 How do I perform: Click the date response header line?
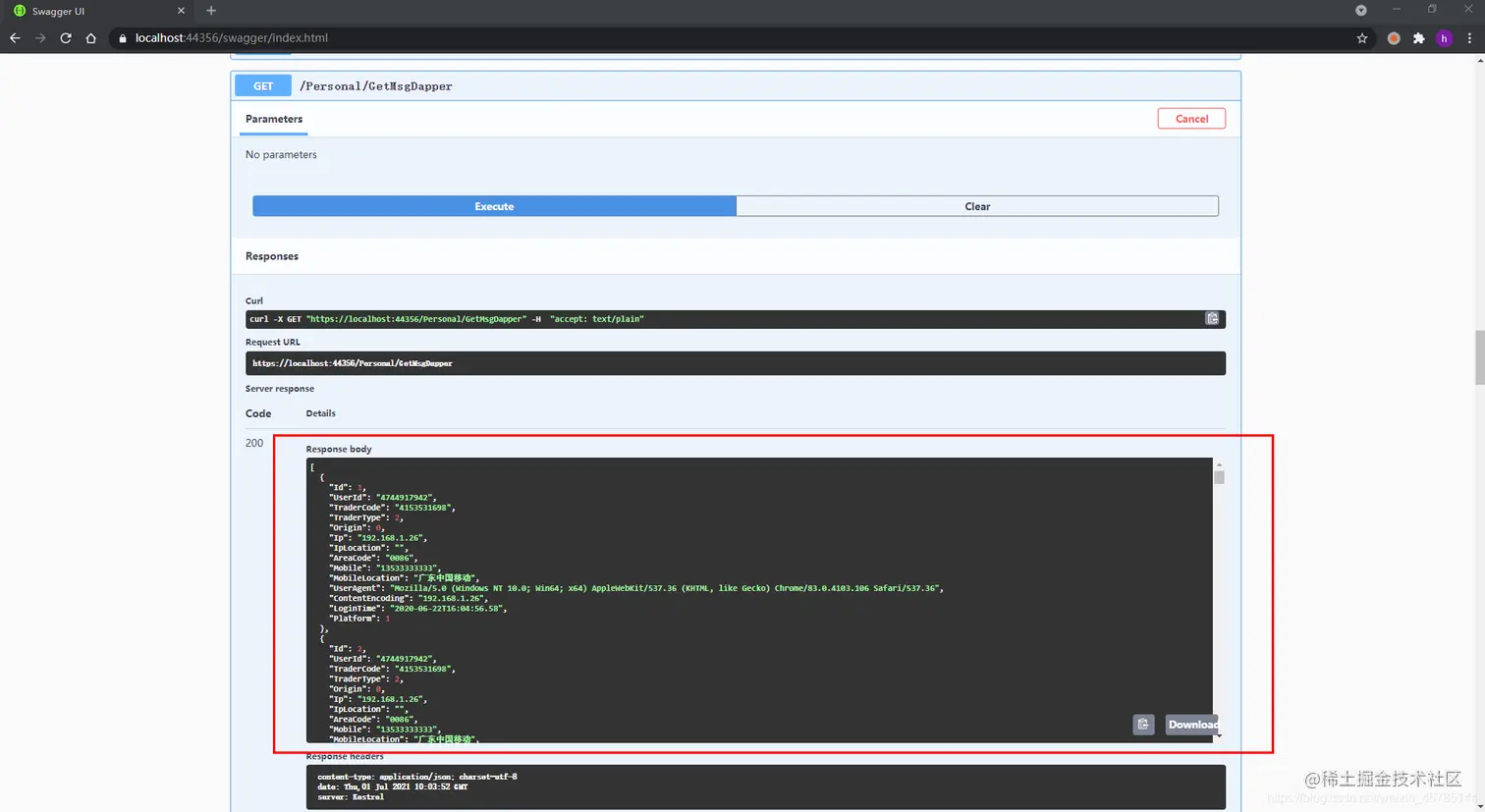pos(393,786)
